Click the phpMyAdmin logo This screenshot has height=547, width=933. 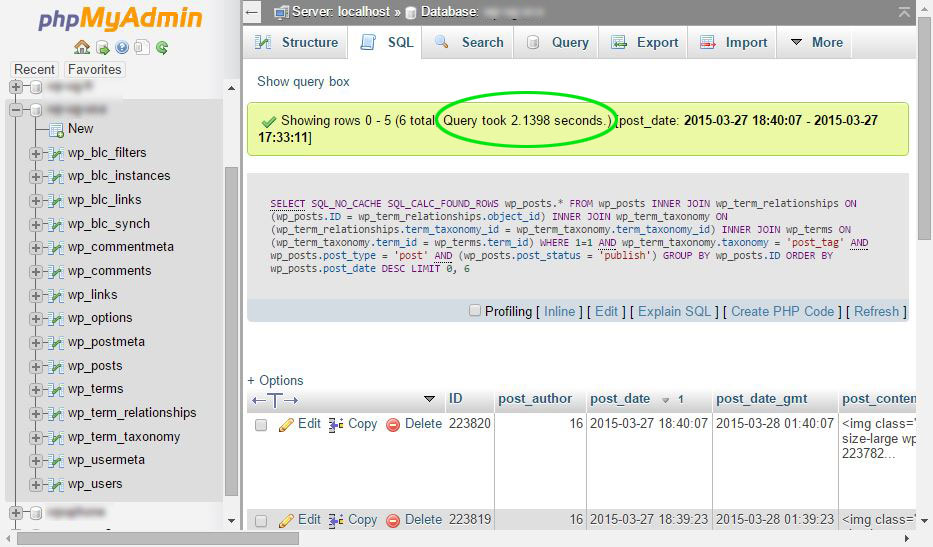point(120,18)
